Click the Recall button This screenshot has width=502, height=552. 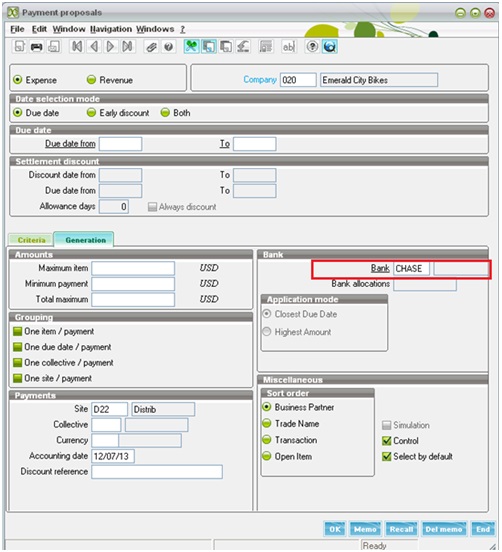(401, 529)
